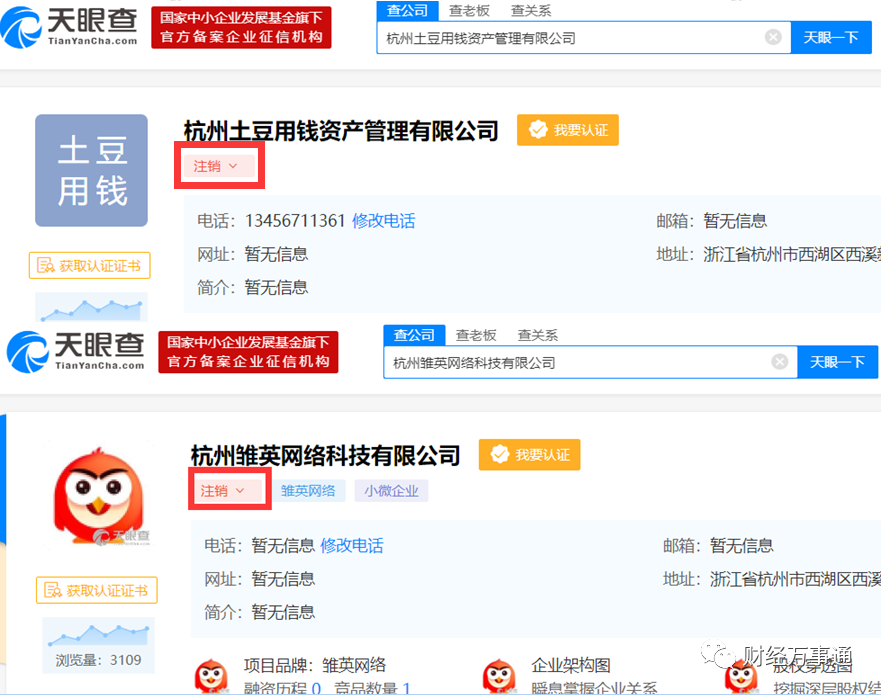881x695 pixels.
Task: Click 天眼一下 button in the top search bar
Action: tap(831, 38)
